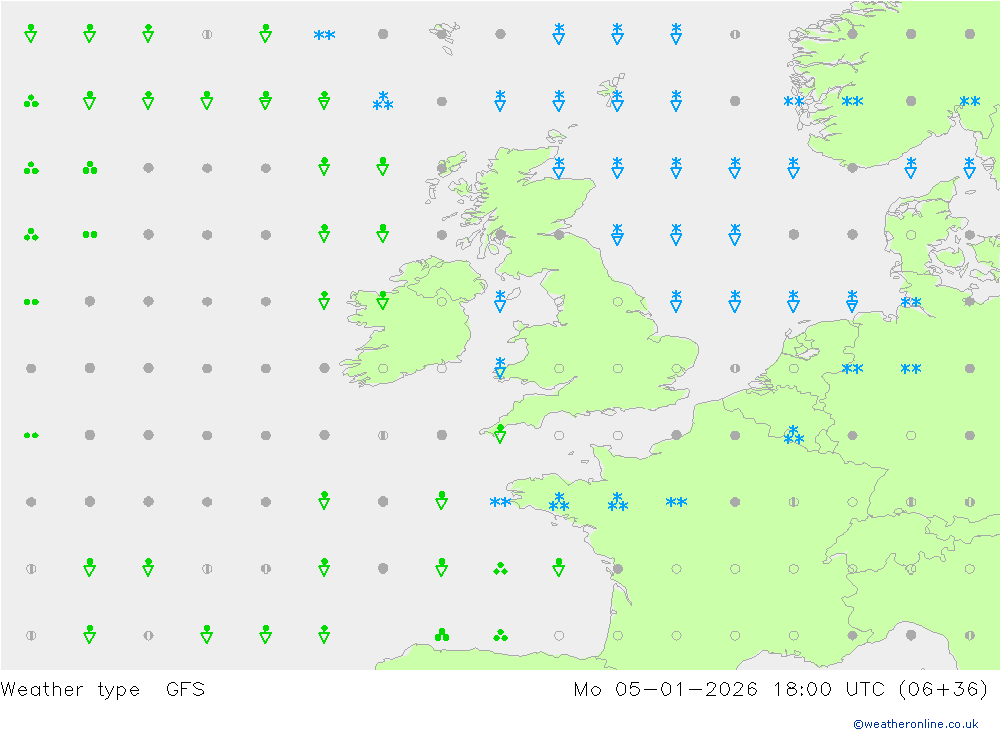The width and height of the screenshot is (1000, 733).
Task: Select the empty circle over central Ireland
Action: [x=441, y=301]
